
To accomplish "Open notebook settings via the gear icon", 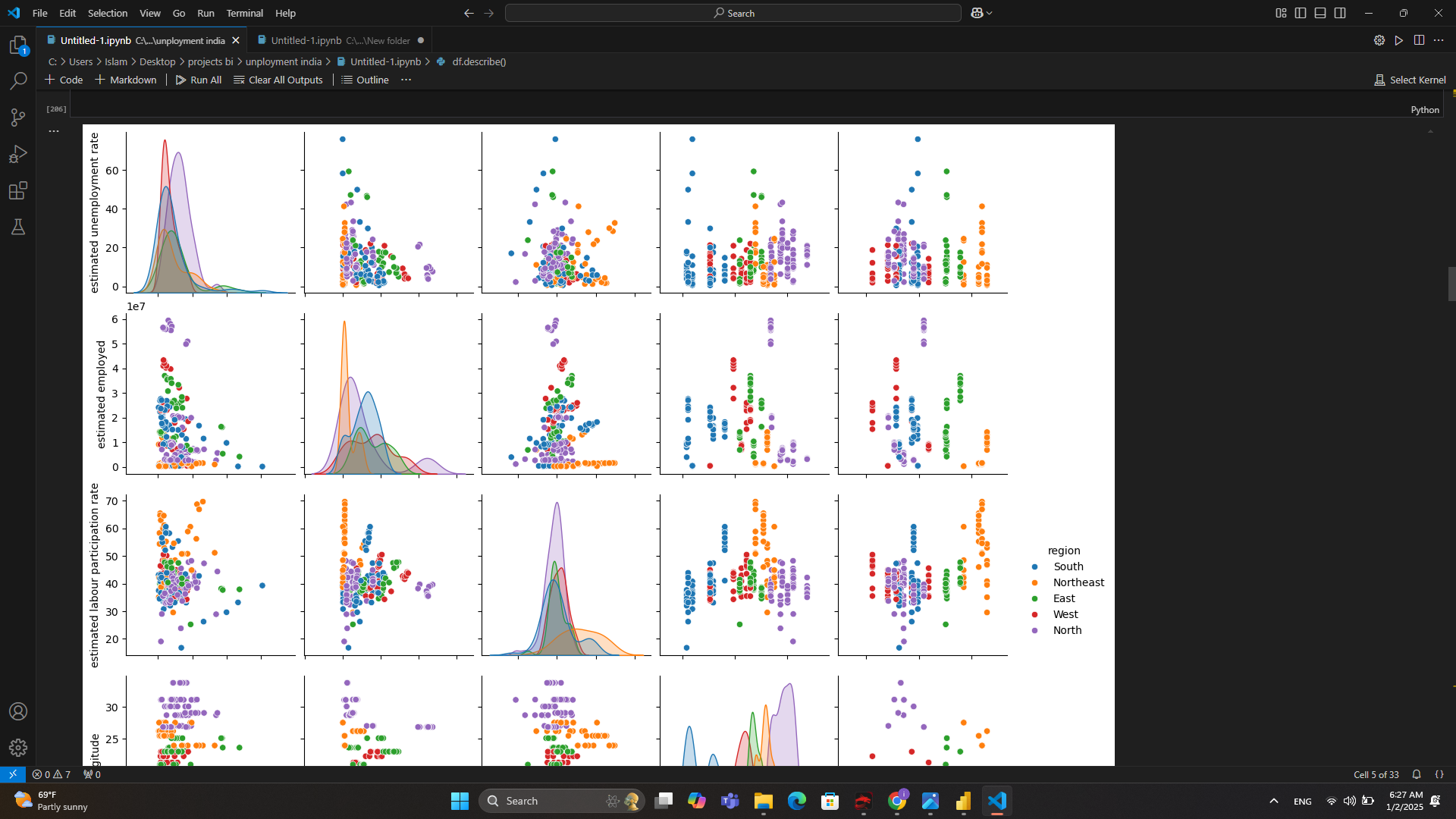I will click(1379, 40).
